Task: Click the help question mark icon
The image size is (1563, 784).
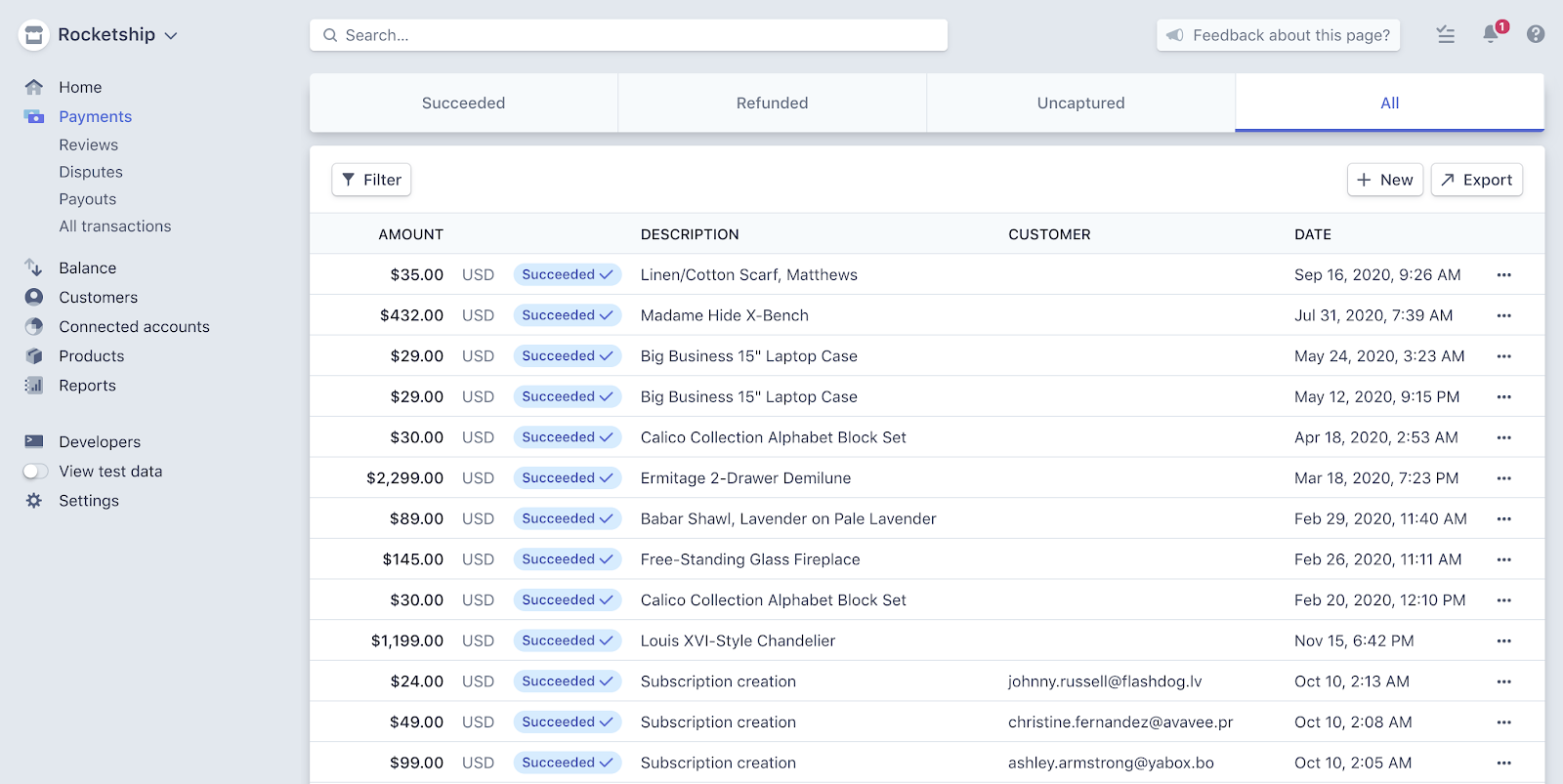Action: [1536, 34]
